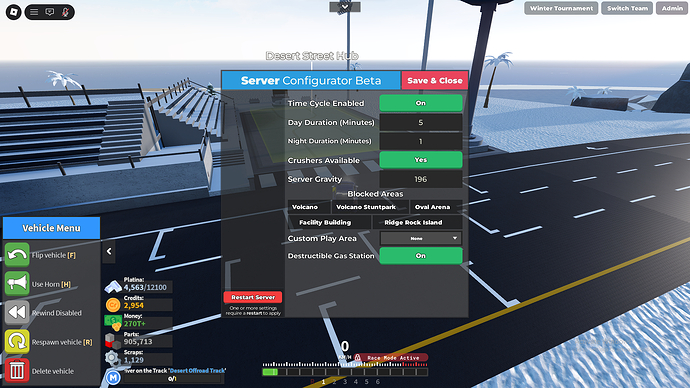The height and width of the screenshot is (388, 690).
Task: Toggle Oval Arena blocked area
Action: point(436,207)
